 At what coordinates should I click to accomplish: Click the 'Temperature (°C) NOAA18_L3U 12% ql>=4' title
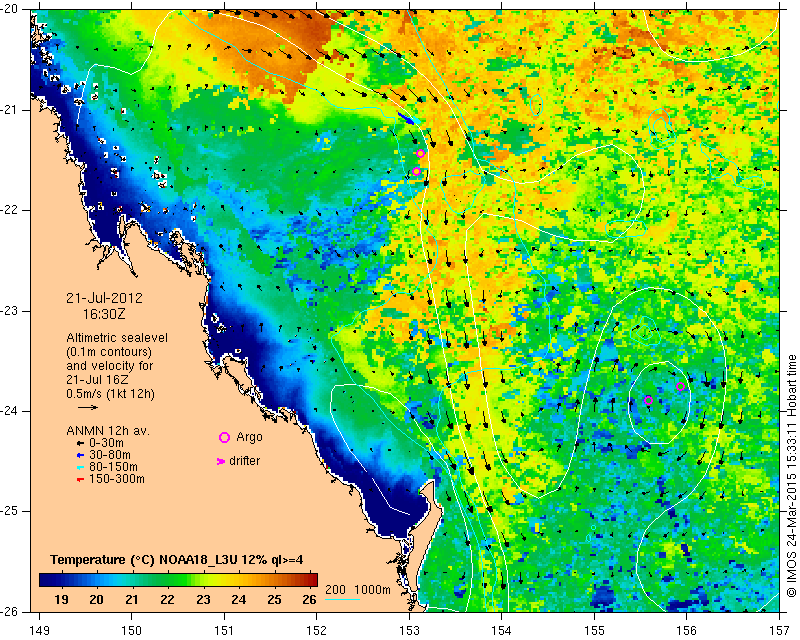click(x=177, y=560)
